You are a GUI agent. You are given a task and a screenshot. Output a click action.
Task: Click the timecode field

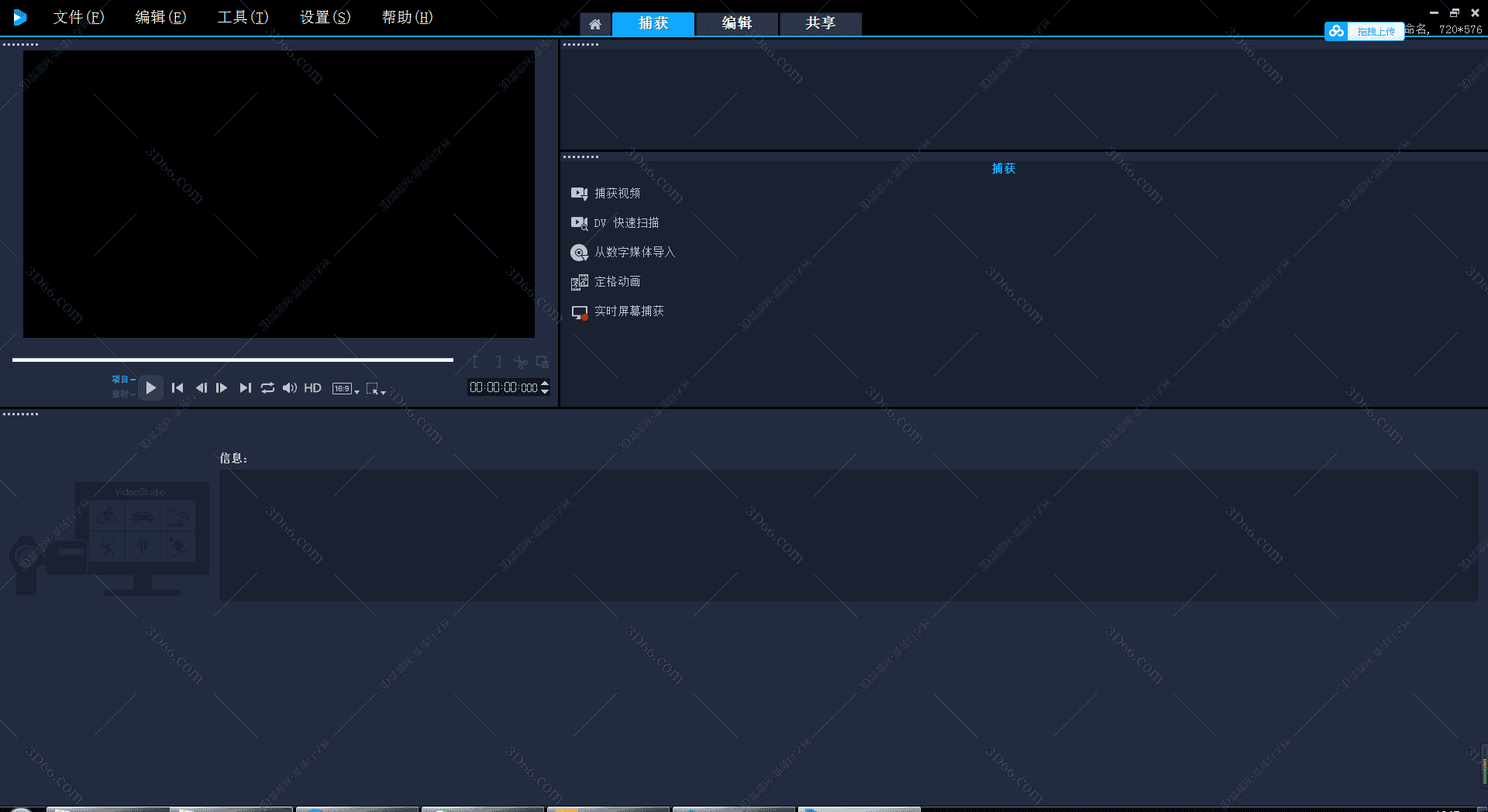(x=504, y=387)
